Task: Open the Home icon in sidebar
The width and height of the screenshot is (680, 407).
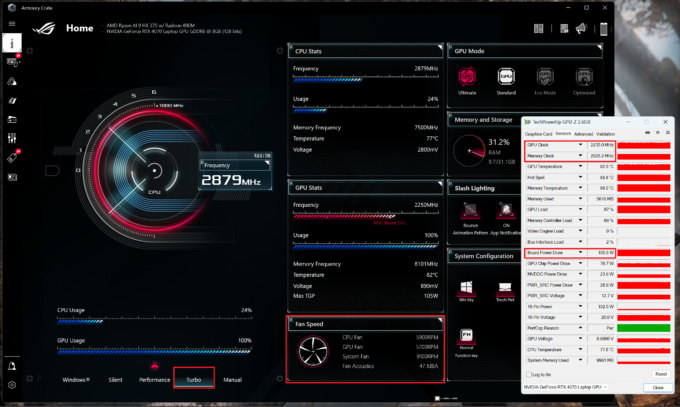Action: coord(13,43)
